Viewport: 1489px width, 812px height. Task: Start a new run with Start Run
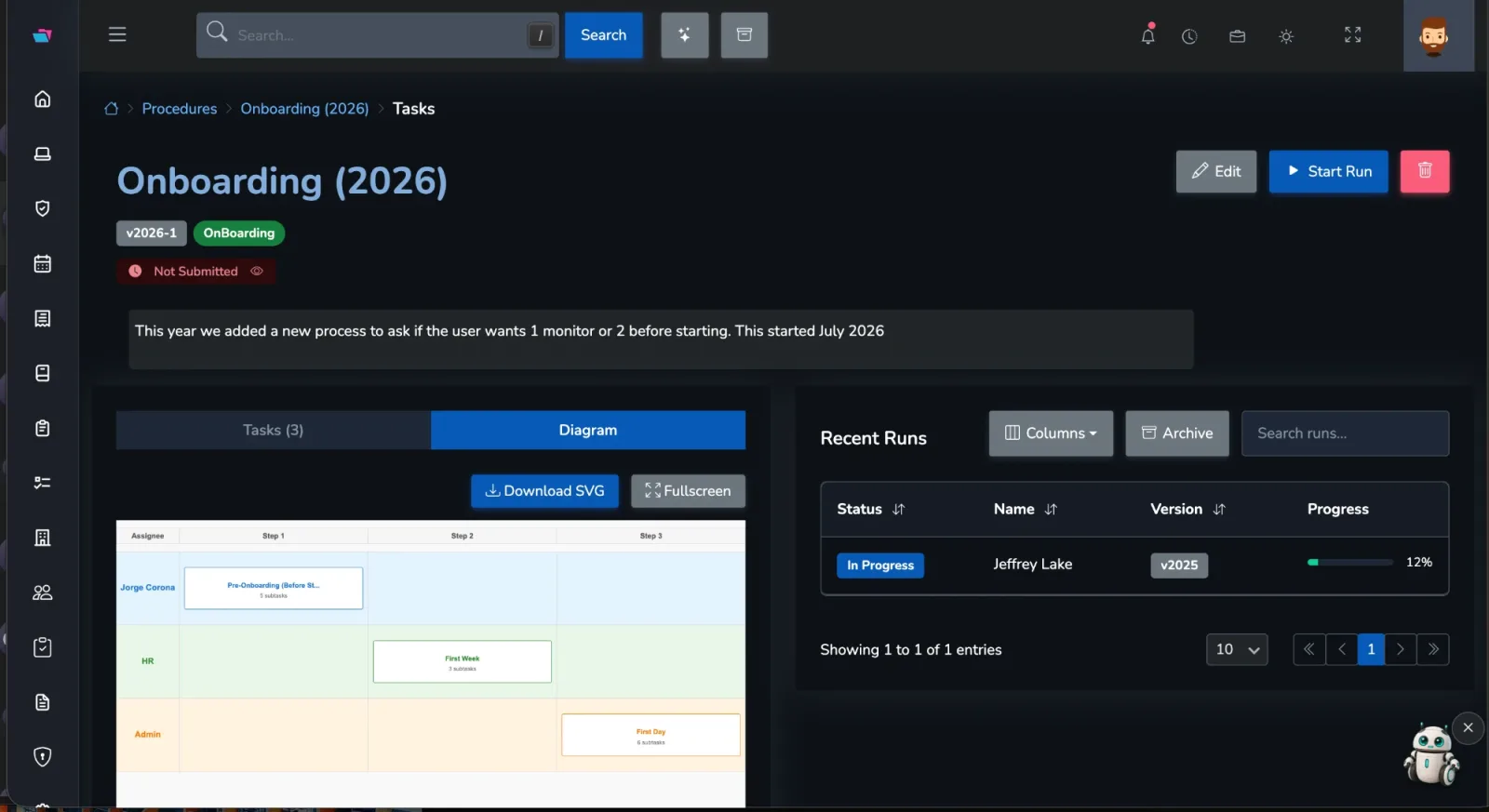click(x=1328, y=171)
